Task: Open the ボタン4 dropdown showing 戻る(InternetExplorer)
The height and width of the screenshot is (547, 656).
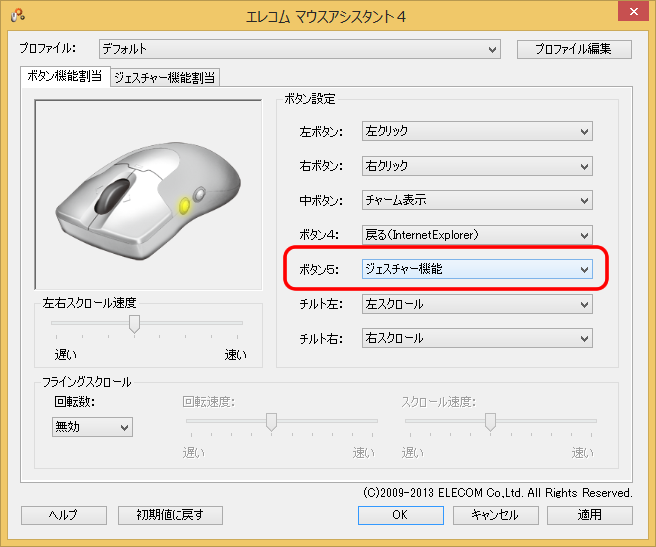Action: (x=477, y=235)
